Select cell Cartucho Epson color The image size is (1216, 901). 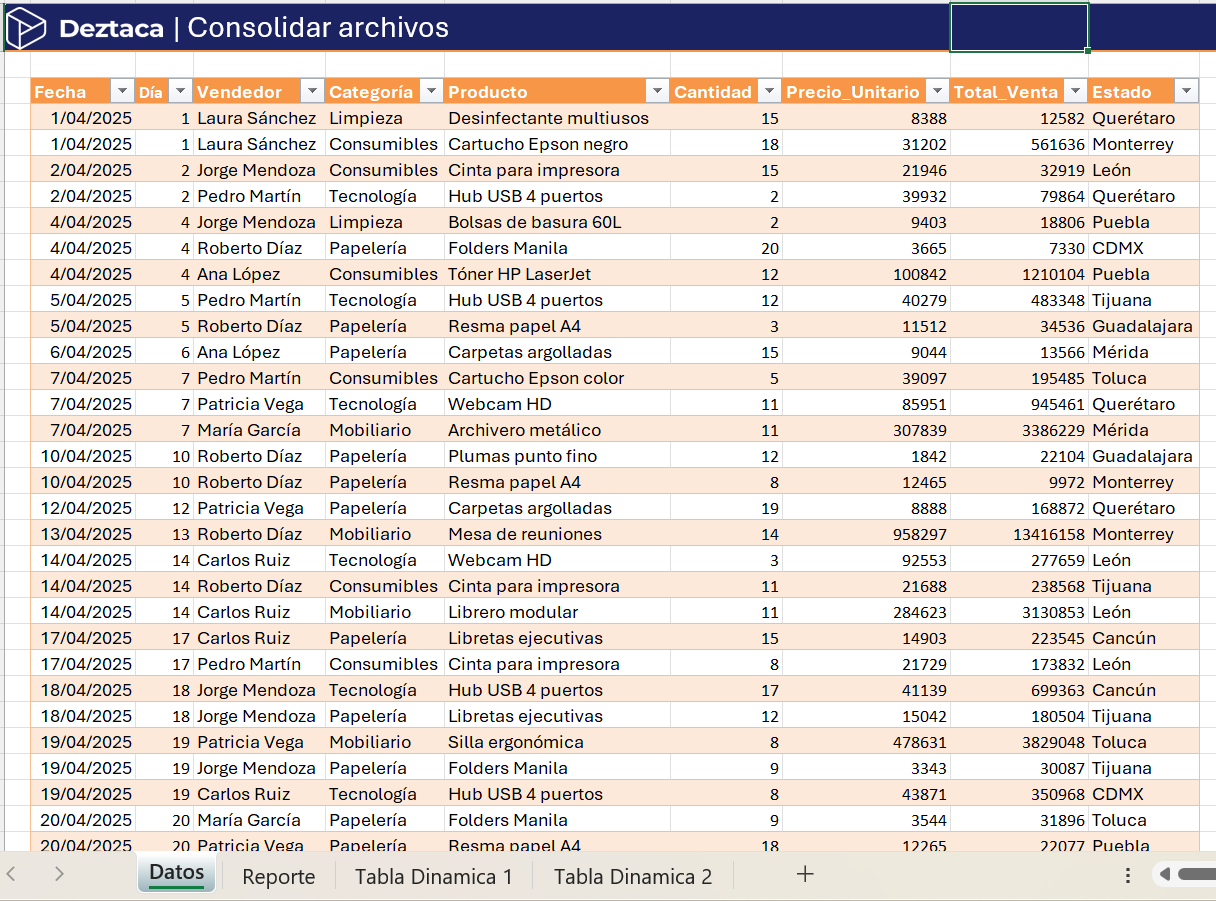557,378
